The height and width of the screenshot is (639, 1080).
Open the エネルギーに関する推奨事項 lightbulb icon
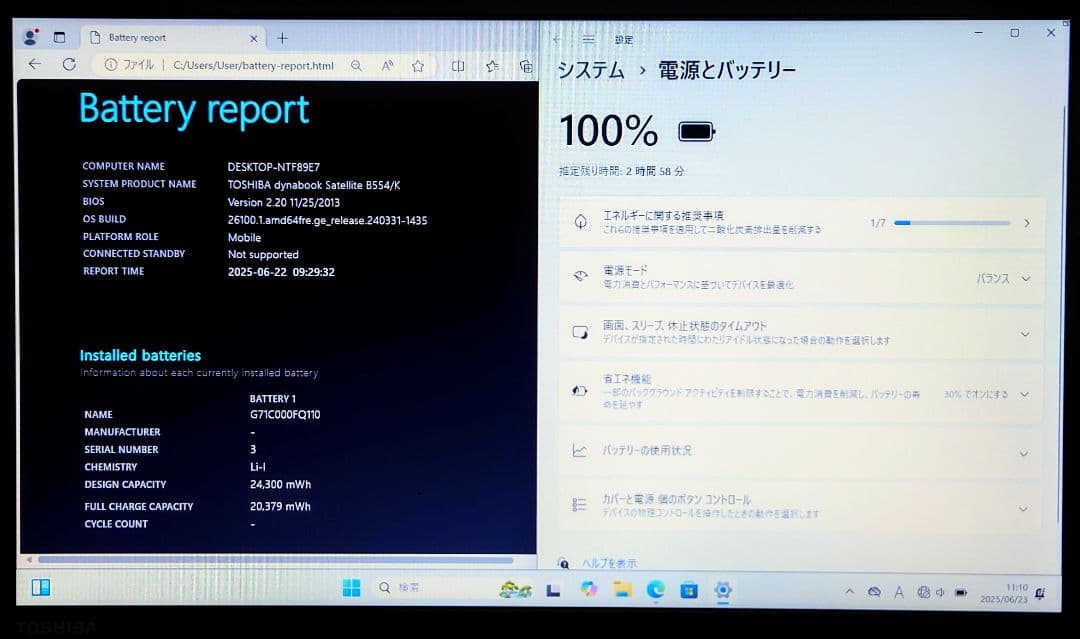[580, 221]
